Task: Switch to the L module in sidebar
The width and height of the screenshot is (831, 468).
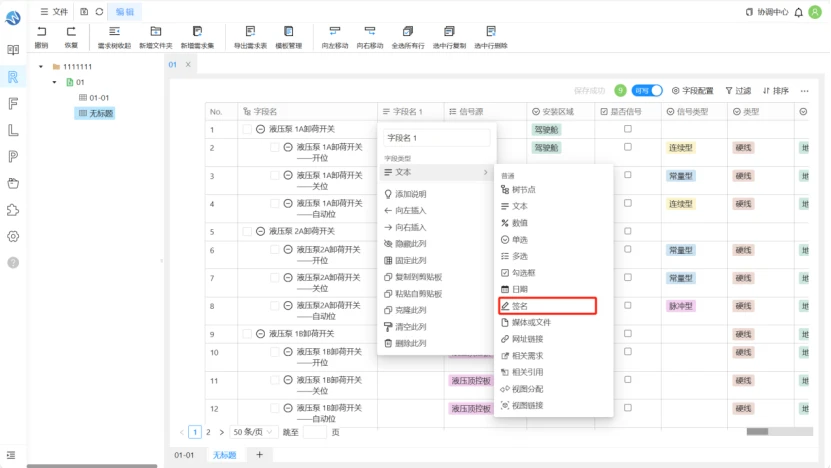Action: tap(13, 130)
